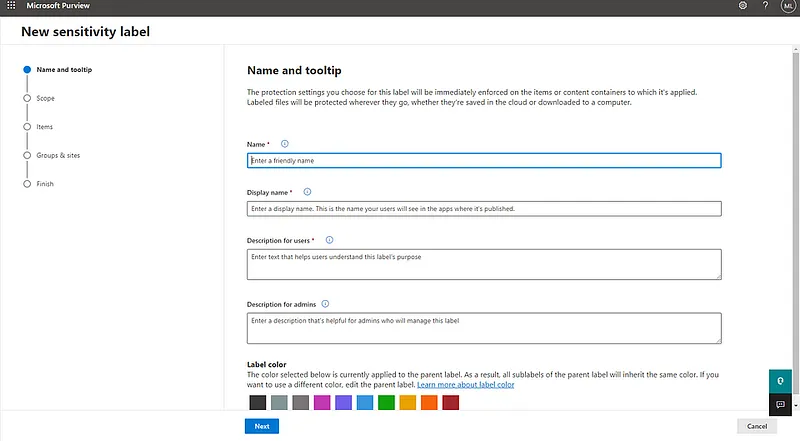Image resolution: width=800 pixels, height=441 pixels.
Task: Open the teal help assistant icon
Action: 780,381
